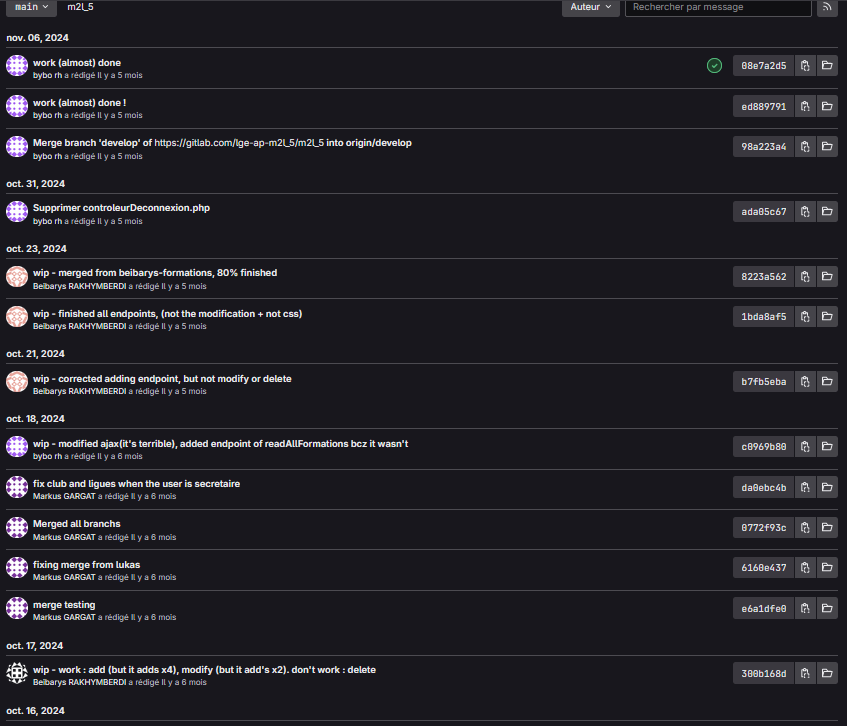Click commit hash button e6a1dfe0
This screenshot has width=847, height=726.
(763, 608)
